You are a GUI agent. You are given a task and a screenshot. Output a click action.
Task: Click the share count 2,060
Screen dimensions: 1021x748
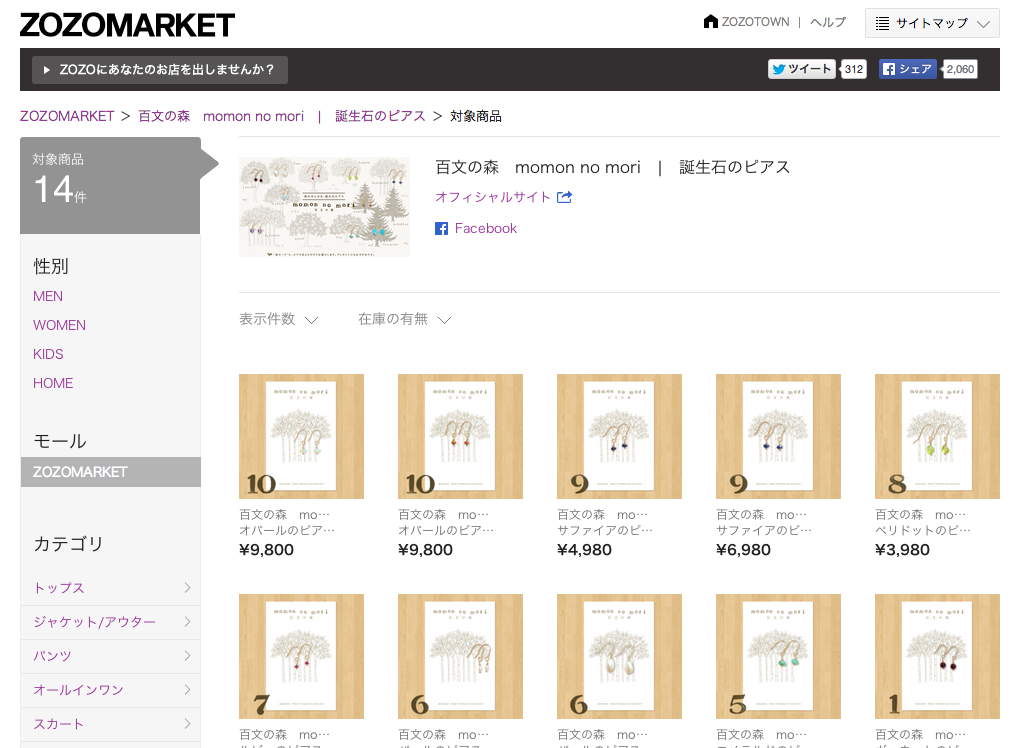pyautogui.click(x=960, y=69)
